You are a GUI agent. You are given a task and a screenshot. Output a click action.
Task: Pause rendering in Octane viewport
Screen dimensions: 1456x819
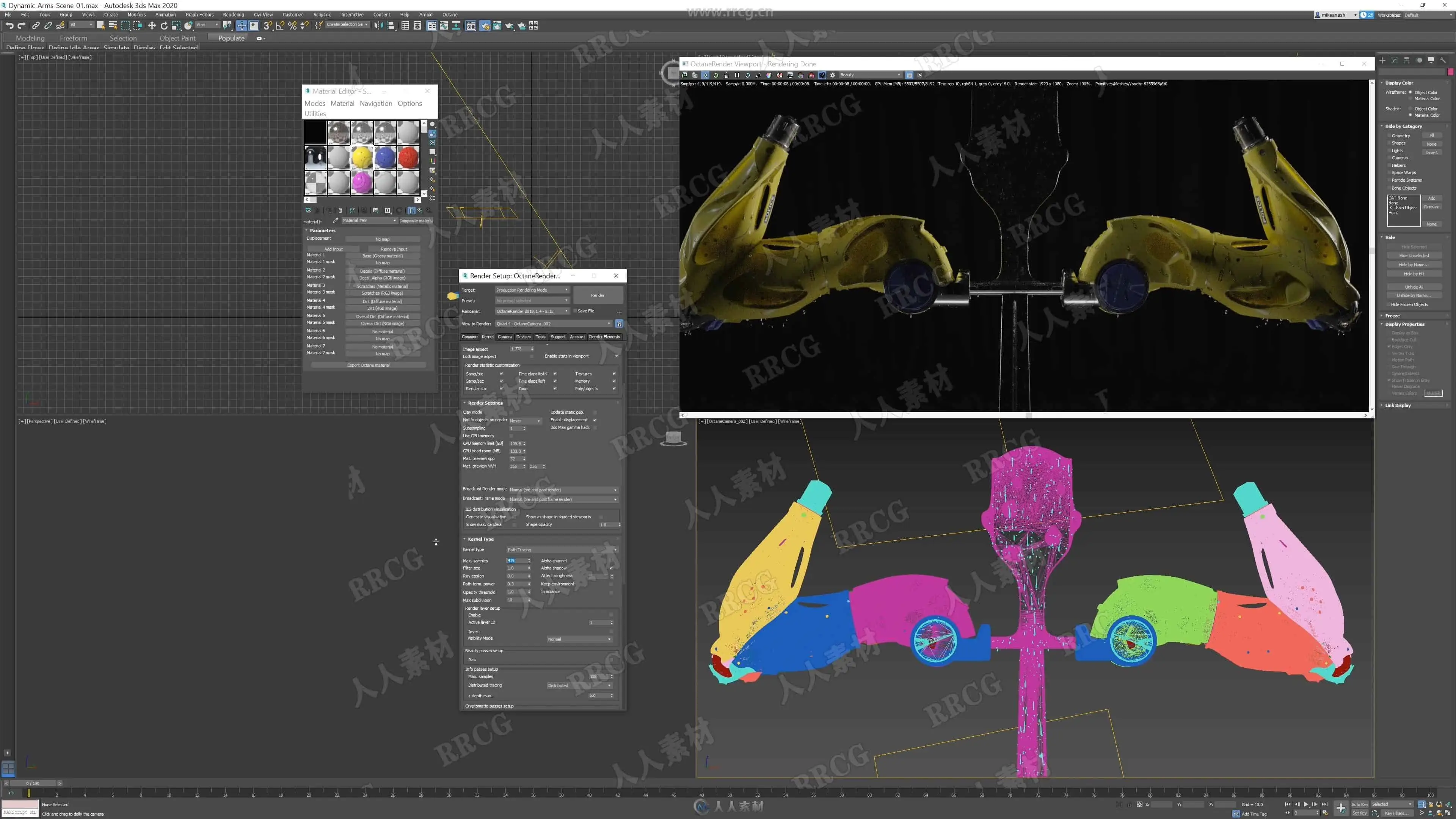point(736,75)
